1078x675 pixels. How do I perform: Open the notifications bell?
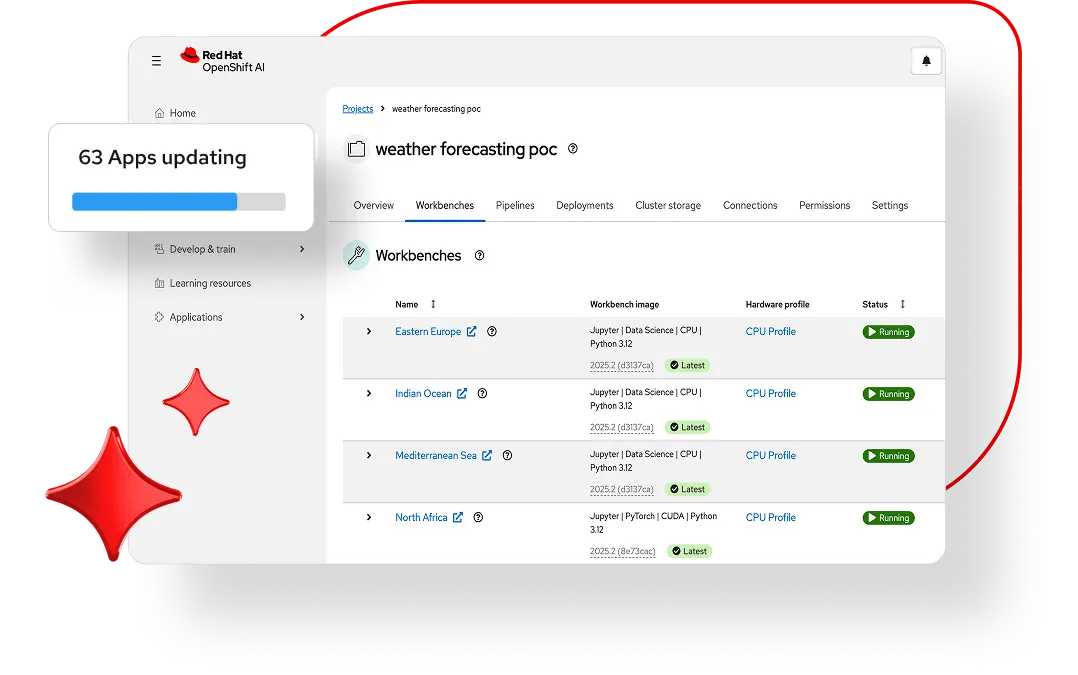[x=926, y=60]
